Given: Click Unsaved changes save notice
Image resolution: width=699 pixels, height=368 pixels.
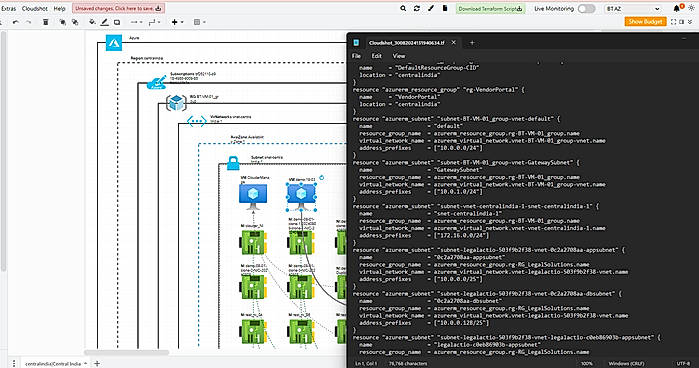Looking at the screenshot, I should point(119,8).
